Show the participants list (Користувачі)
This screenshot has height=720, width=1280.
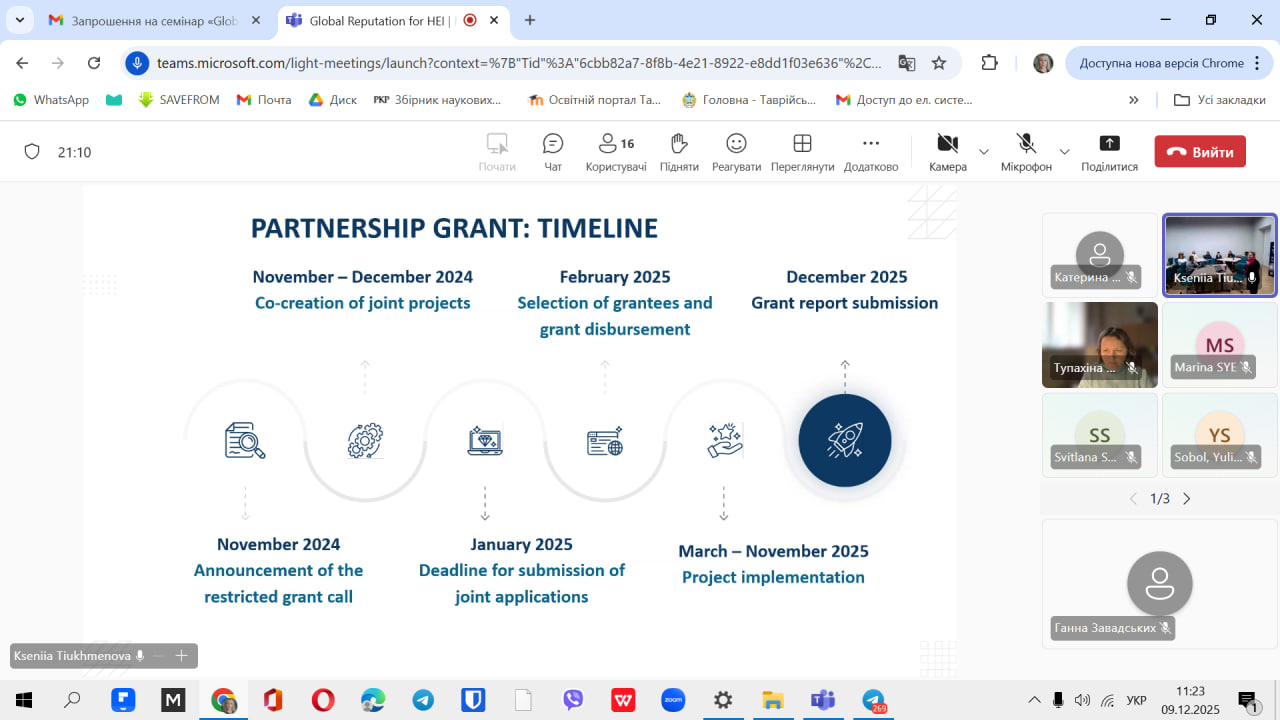pos(616,152)
